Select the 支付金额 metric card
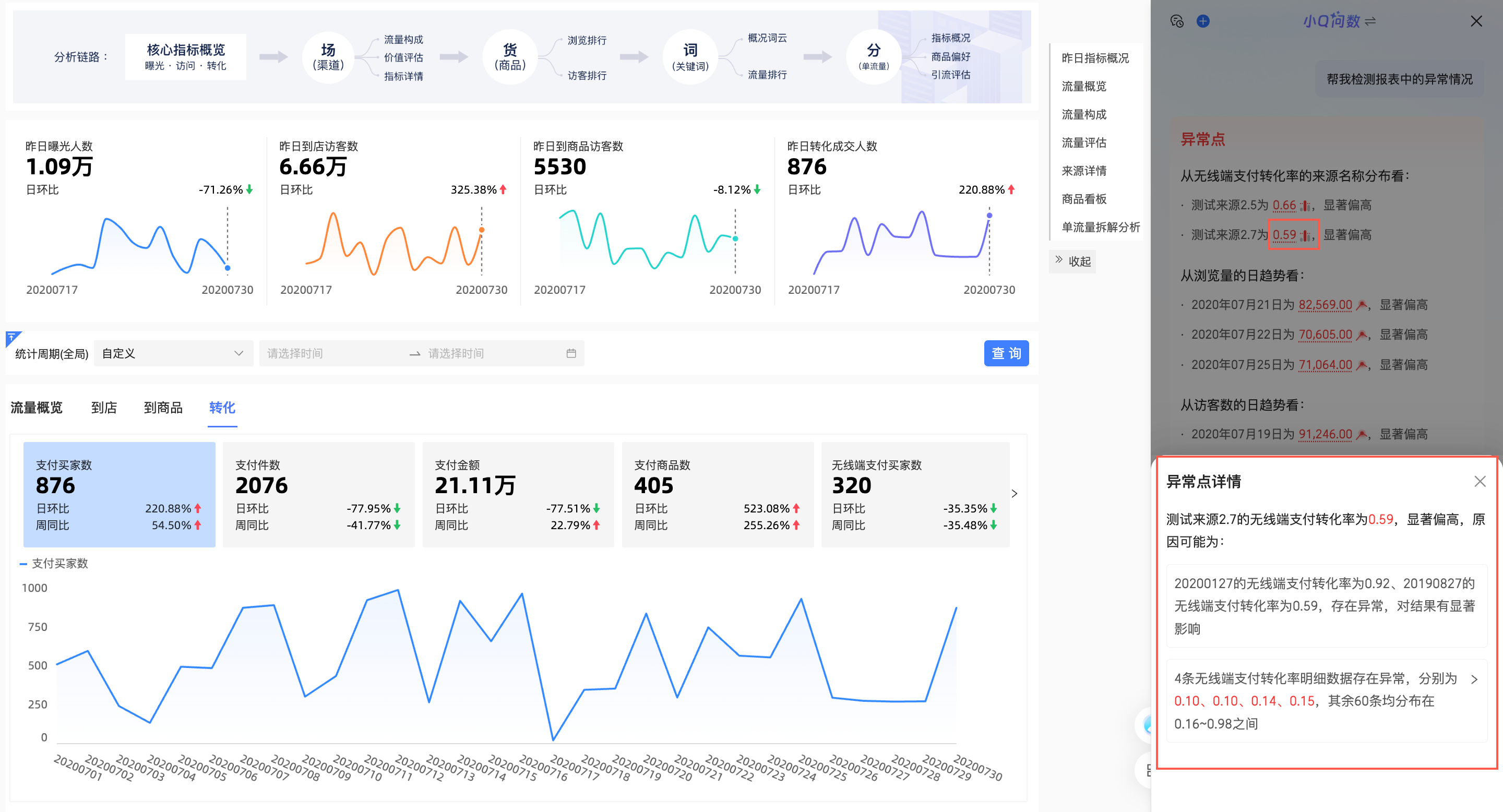 (x=518, y=494)
